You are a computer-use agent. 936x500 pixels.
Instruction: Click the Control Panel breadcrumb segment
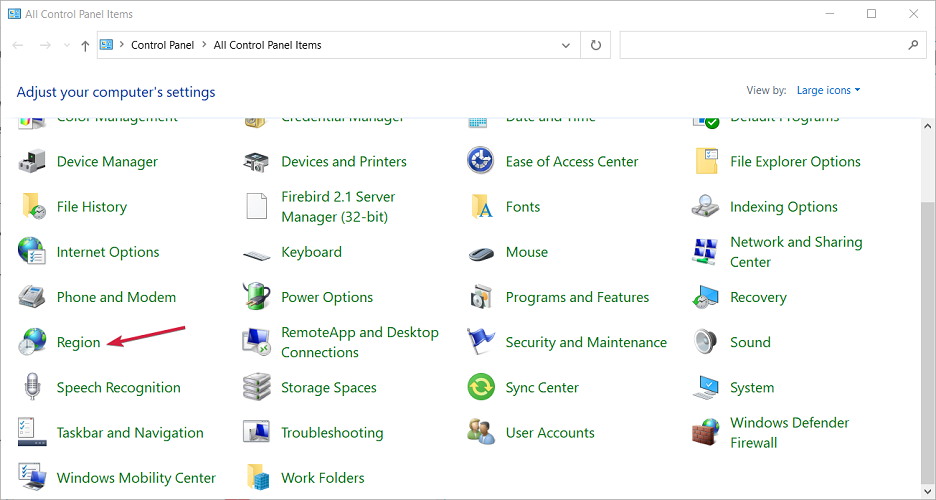(x=162, y=45)
